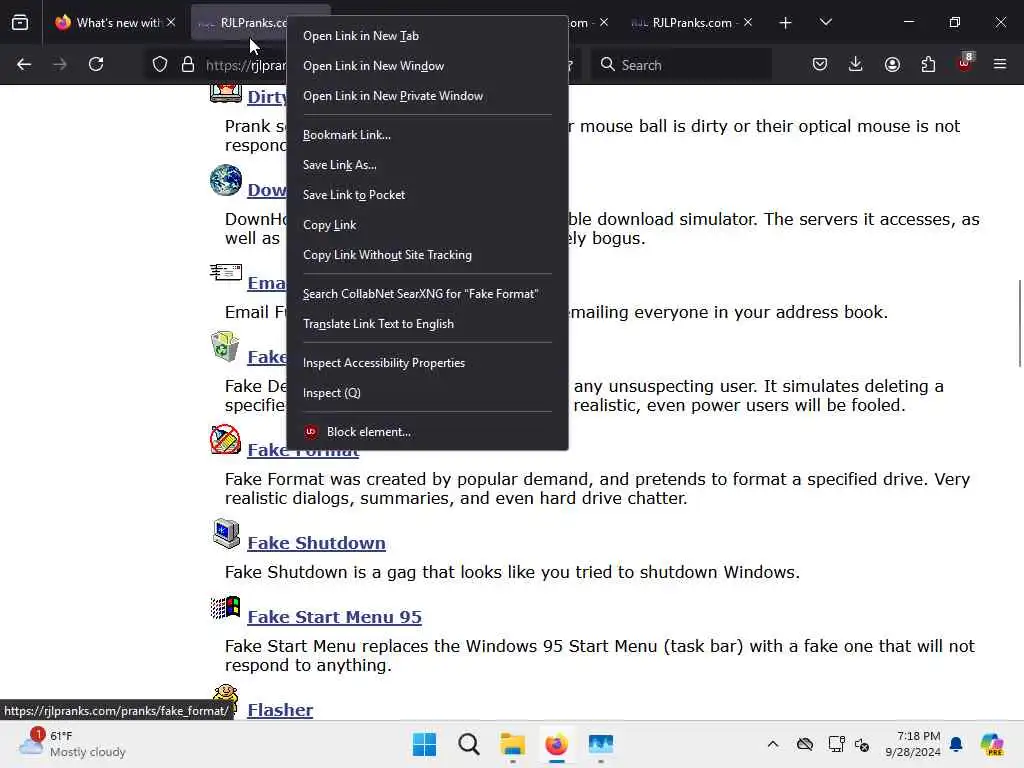Image resolution: width=1024 pixels, height=768 pixels.
Task: Open the Extensions puzzle icon
Action: pyautogui.click(x=928, y=64)
